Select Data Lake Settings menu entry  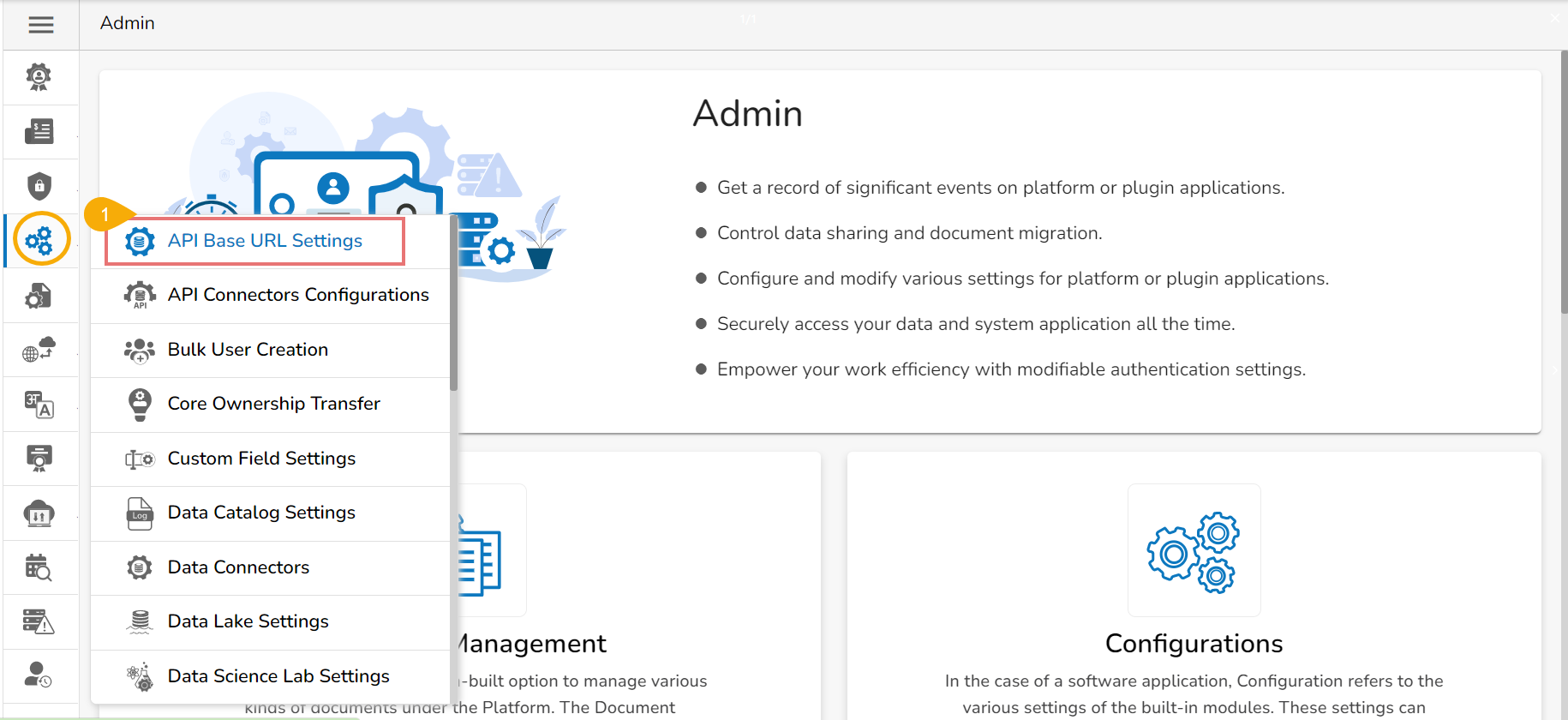[271, 621]
